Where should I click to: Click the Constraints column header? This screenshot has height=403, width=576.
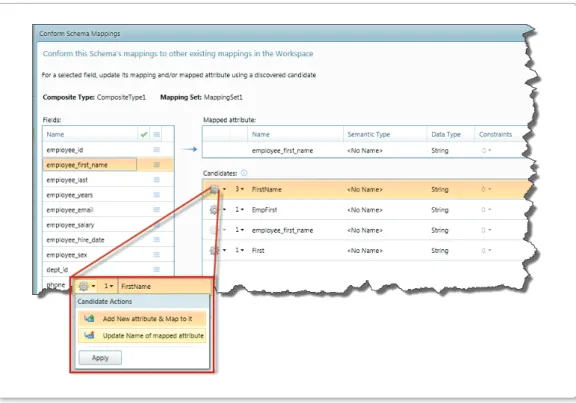(x=495, y=134)
